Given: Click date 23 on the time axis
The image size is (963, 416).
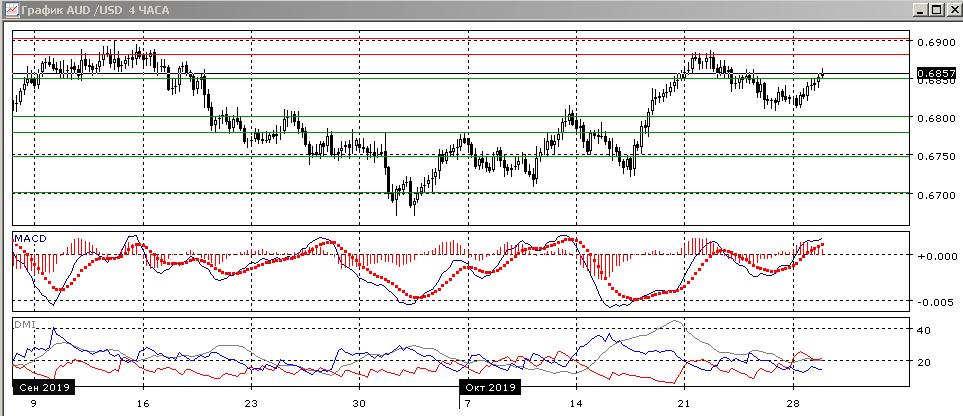Looking at the screenshot, I should (x=251, y=404).
